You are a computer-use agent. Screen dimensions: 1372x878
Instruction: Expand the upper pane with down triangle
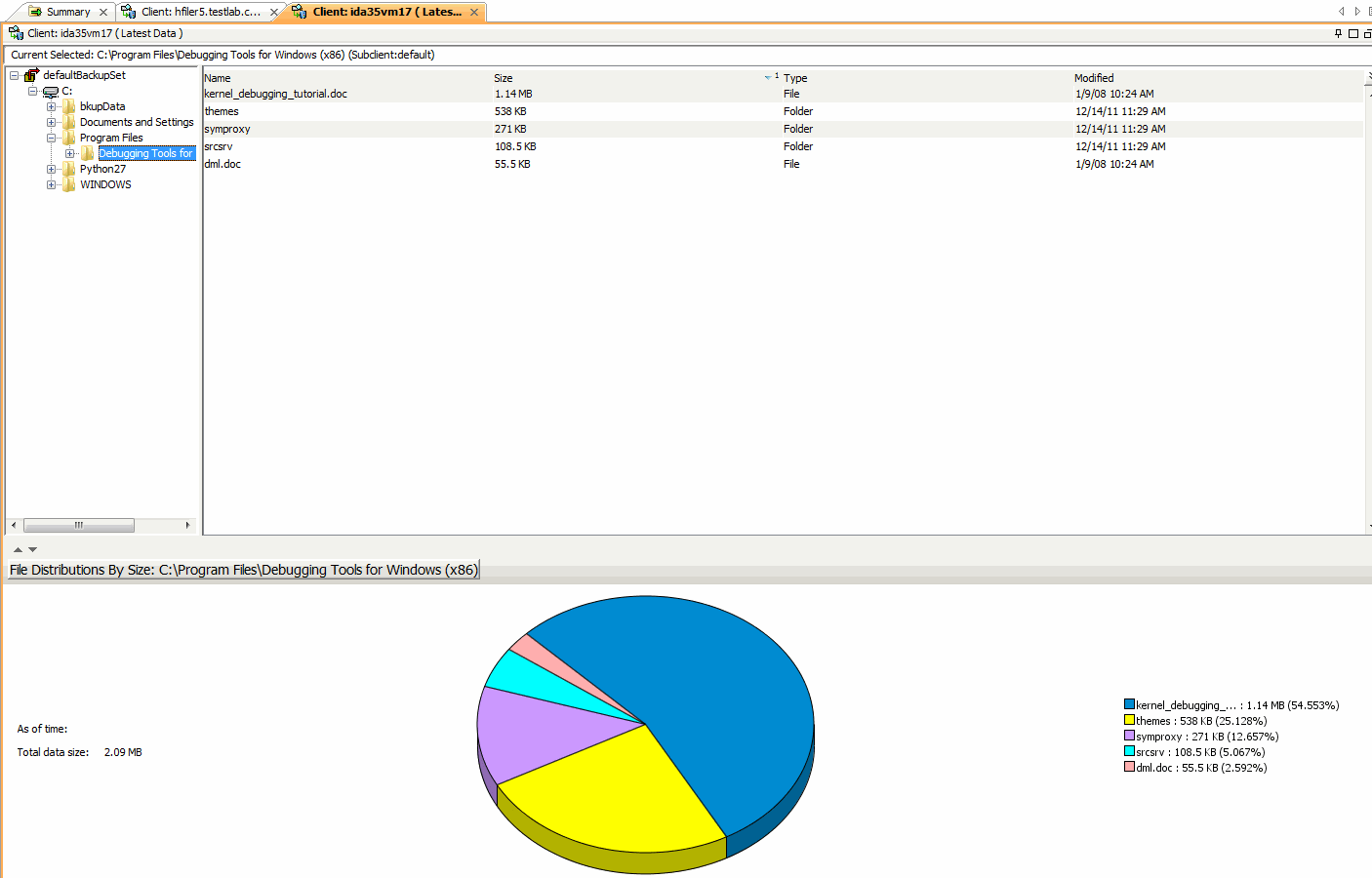tap(32, 550)
